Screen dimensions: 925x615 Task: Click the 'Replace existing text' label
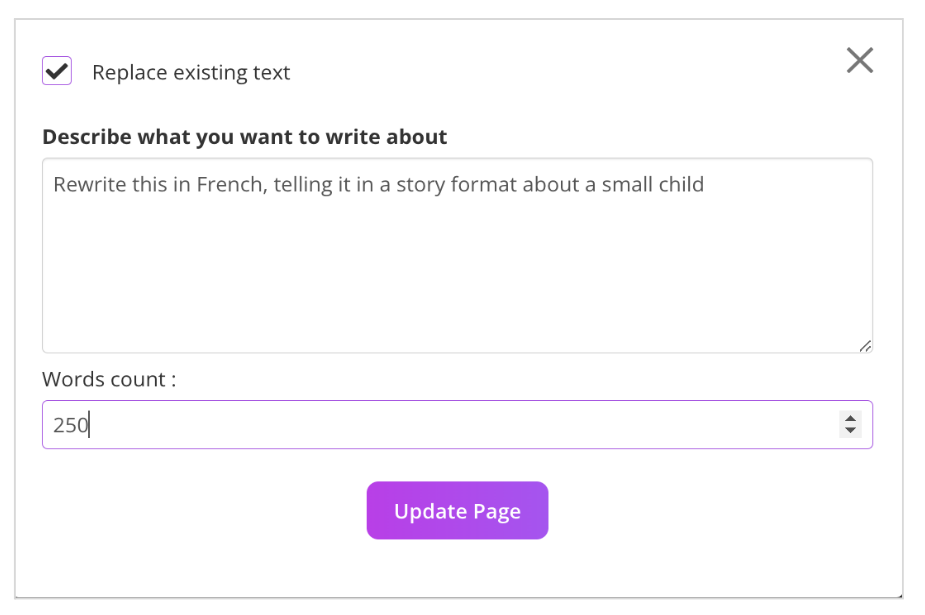tap(191, 73)
